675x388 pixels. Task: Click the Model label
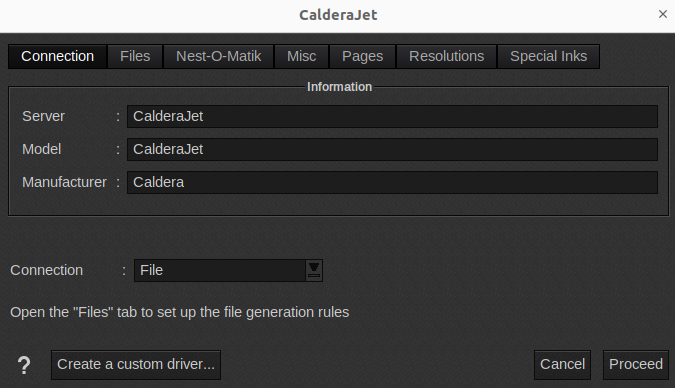[42, 149]
